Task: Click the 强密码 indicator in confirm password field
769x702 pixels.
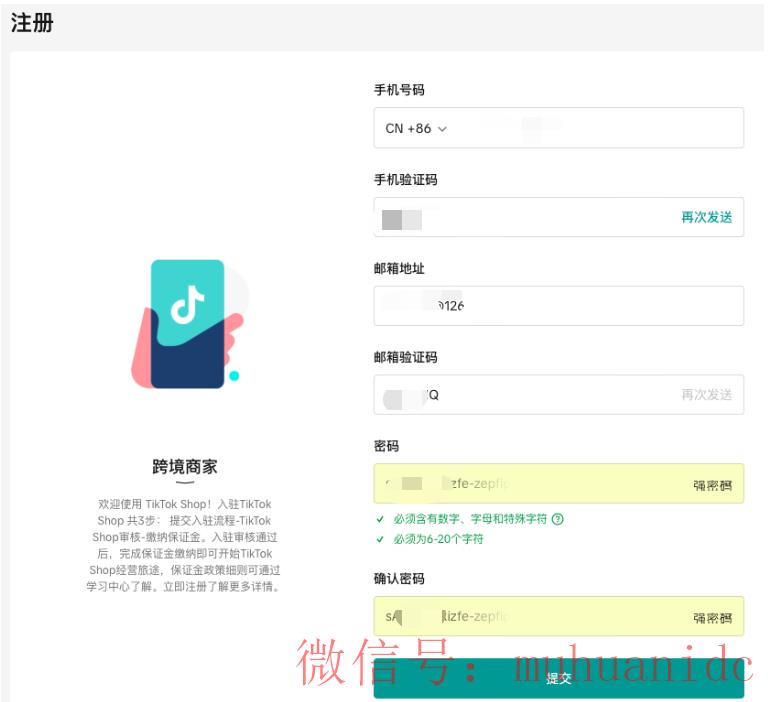Action: tap(713, 618)
